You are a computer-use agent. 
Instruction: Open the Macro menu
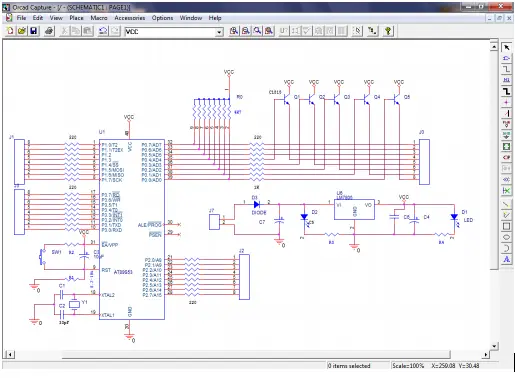click(99, 18)
